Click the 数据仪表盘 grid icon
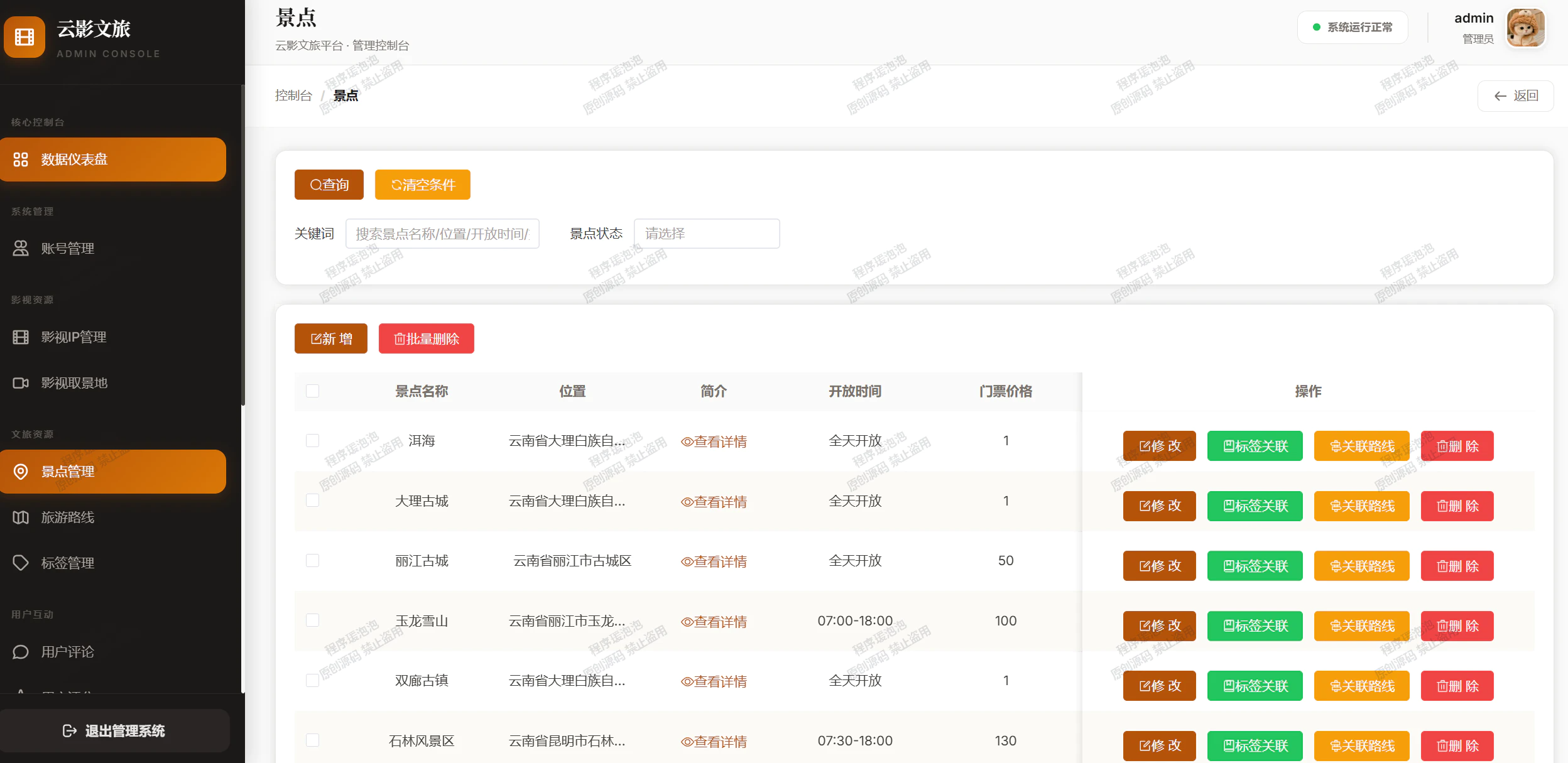This screenshot has height=763, width=1568. (x=21, y=160)
